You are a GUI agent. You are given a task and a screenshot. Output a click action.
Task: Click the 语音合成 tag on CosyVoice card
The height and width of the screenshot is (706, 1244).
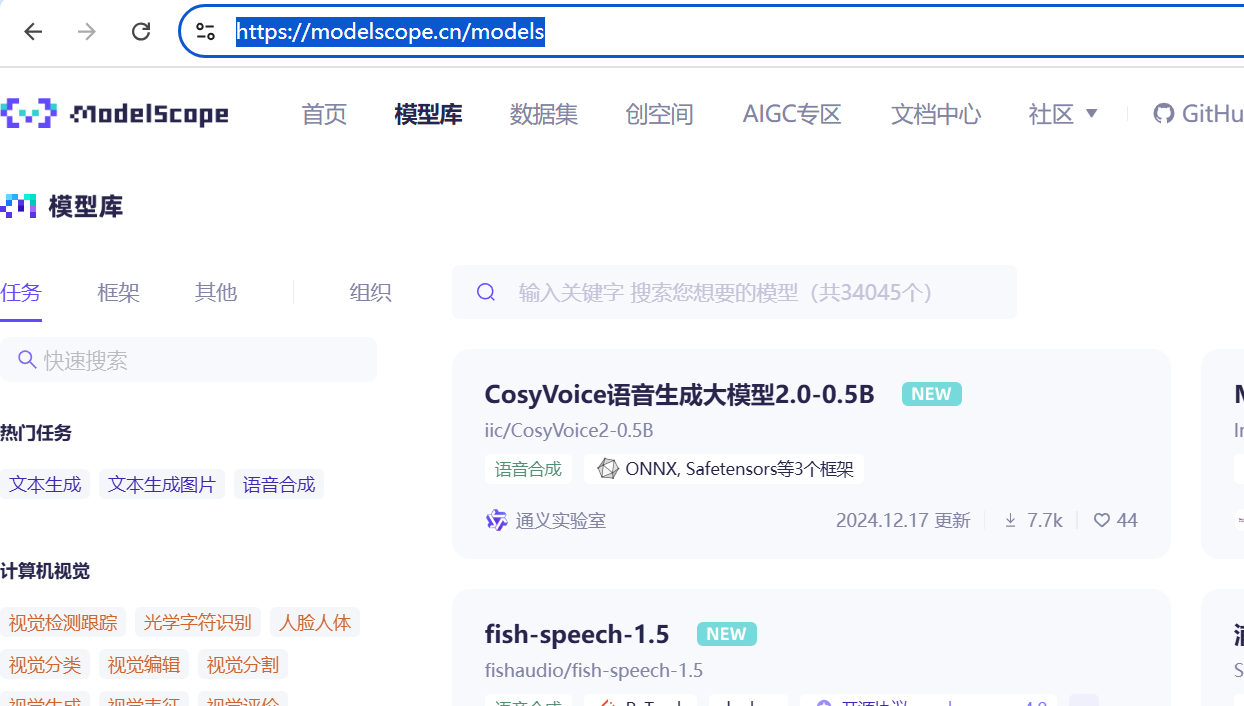point(528,468)
